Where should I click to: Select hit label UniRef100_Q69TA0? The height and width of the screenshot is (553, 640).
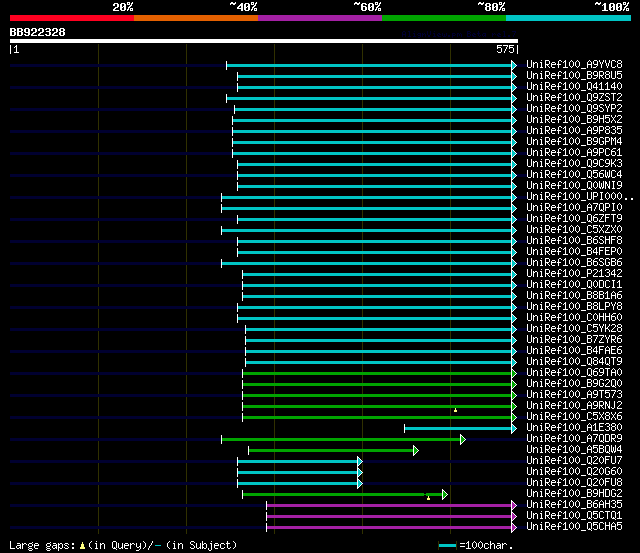574,373
